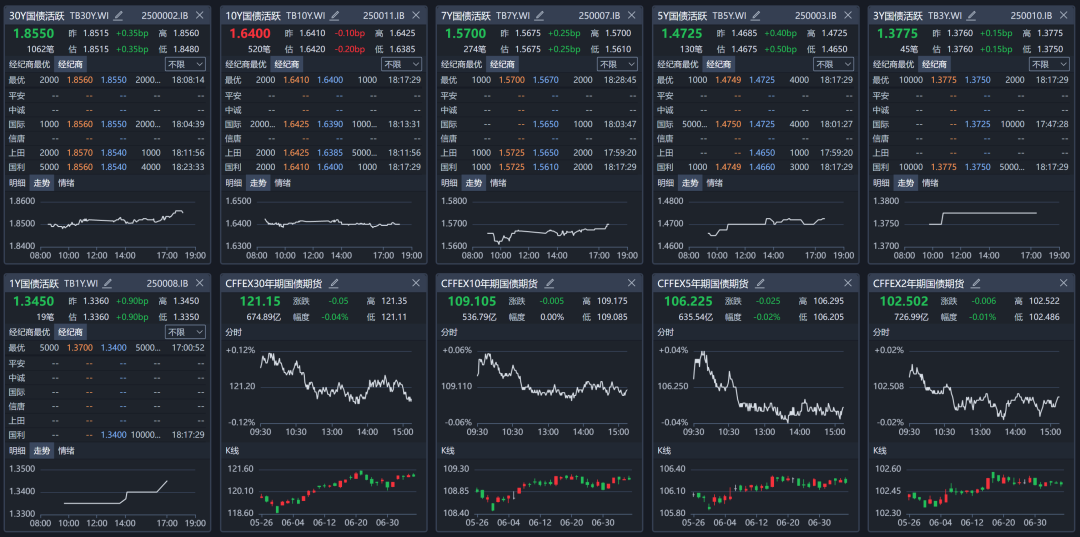Open the 不限 dropdown in 5Y国债活跃 panel

[x=833, y=64]
